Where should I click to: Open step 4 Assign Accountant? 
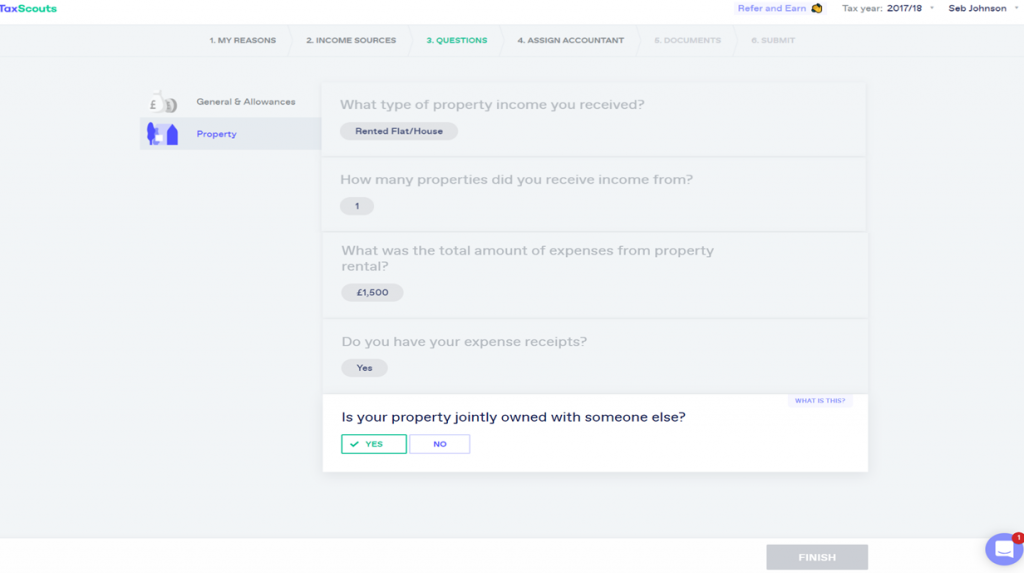[571, 41]
